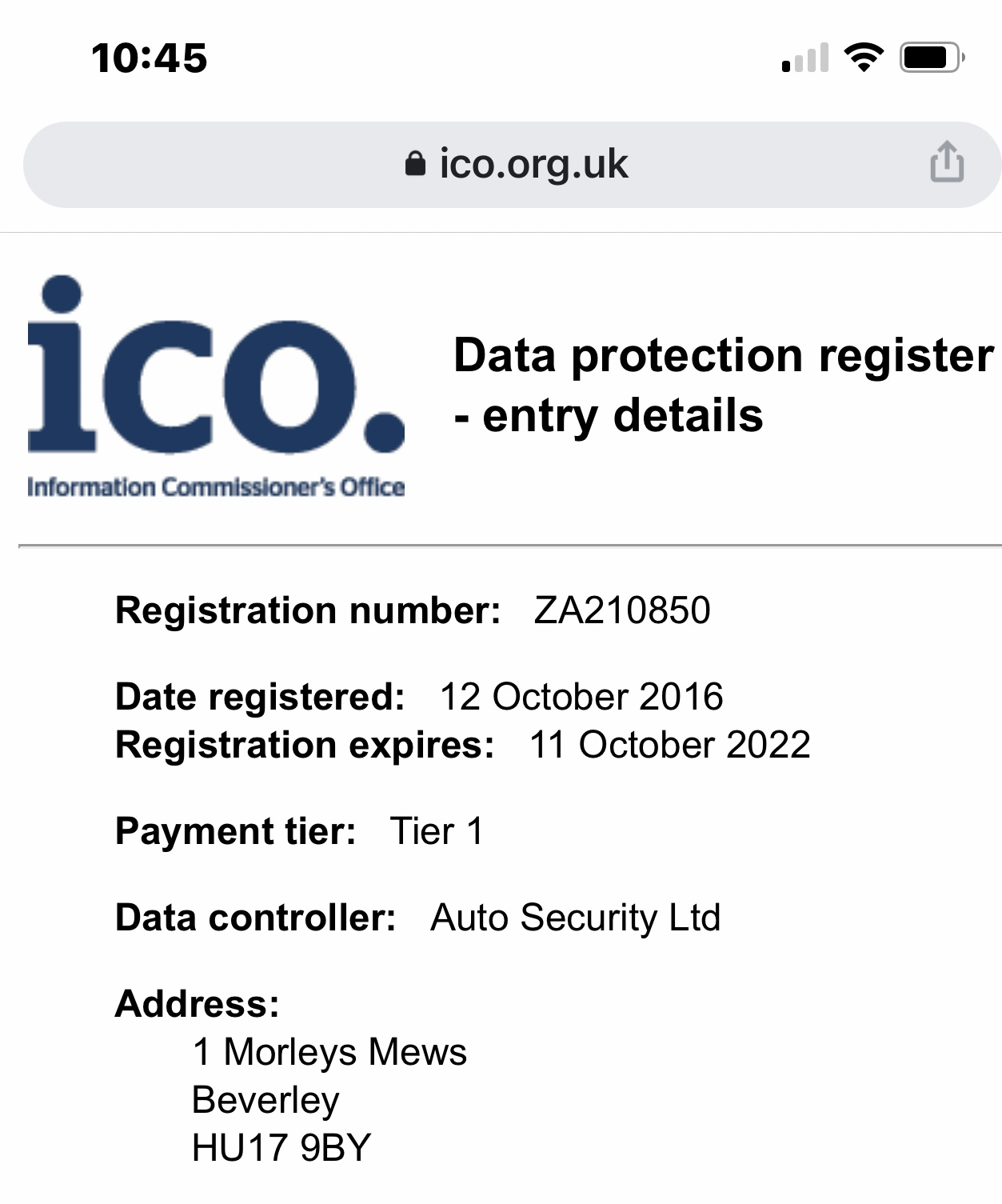Tap the Registration number label
This screenshot has width=1002, height=1204.
click(308, 610)
